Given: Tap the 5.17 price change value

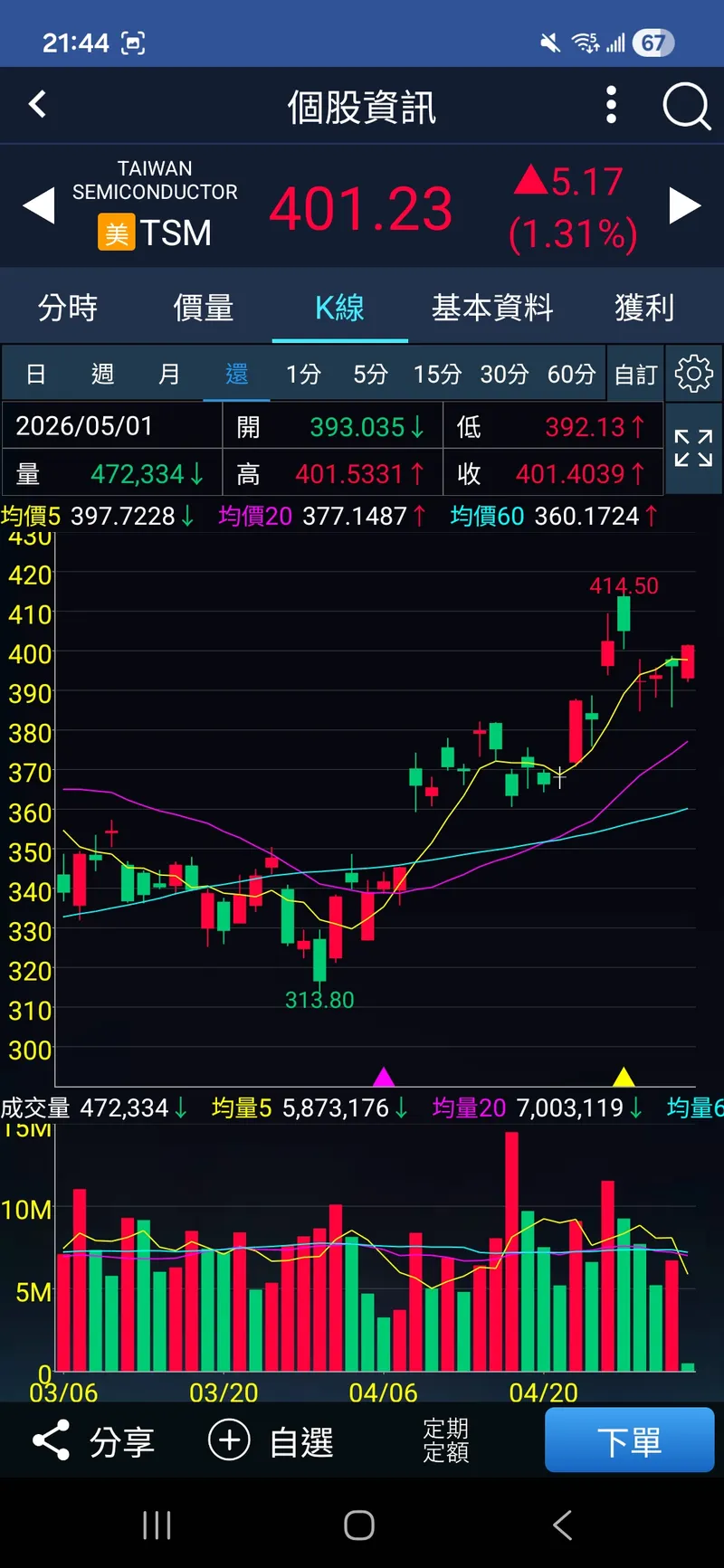Looking at the screenshot, I should click(x=587, y=182).
